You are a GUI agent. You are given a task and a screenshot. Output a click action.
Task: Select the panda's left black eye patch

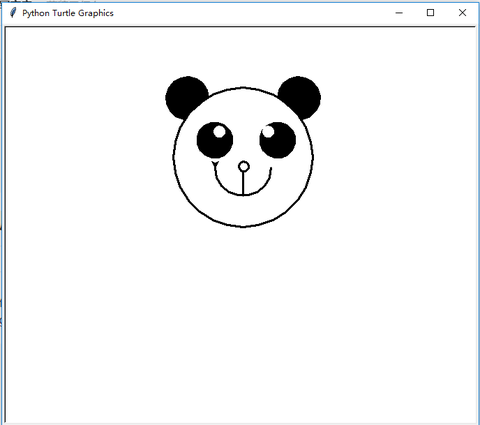[215, 140]
